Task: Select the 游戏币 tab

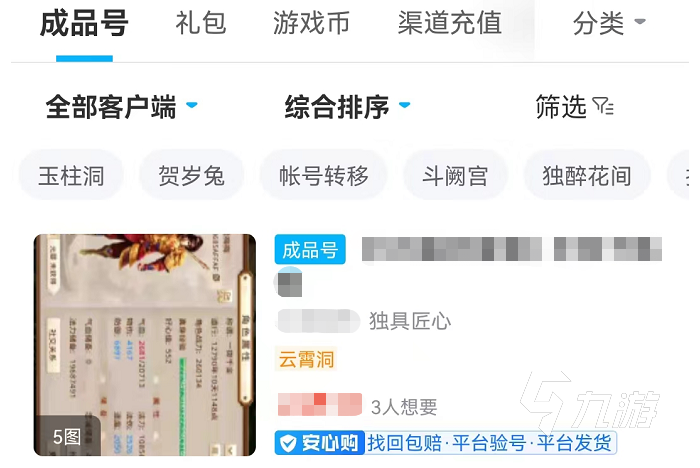Action: [x=311, y=23]
